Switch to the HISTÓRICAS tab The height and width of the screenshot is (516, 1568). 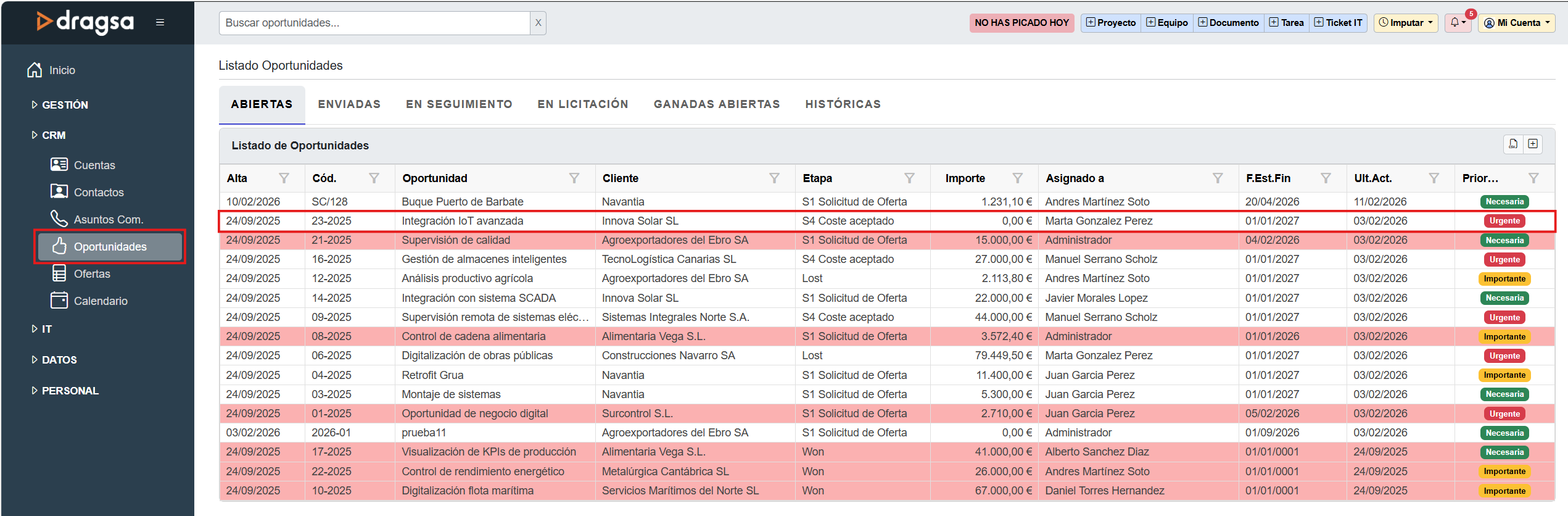843,104
